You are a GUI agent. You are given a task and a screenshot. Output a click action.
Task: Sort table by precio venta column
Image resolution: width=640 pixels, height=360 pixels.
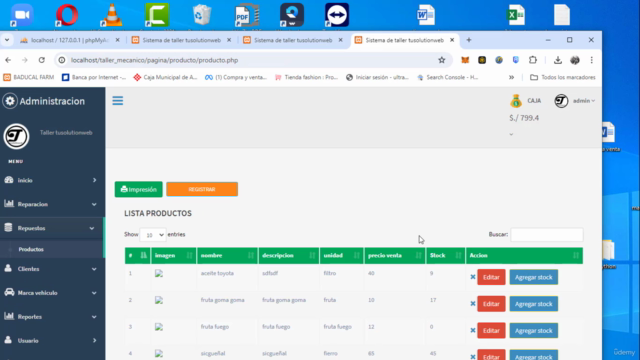pos(394,256)
